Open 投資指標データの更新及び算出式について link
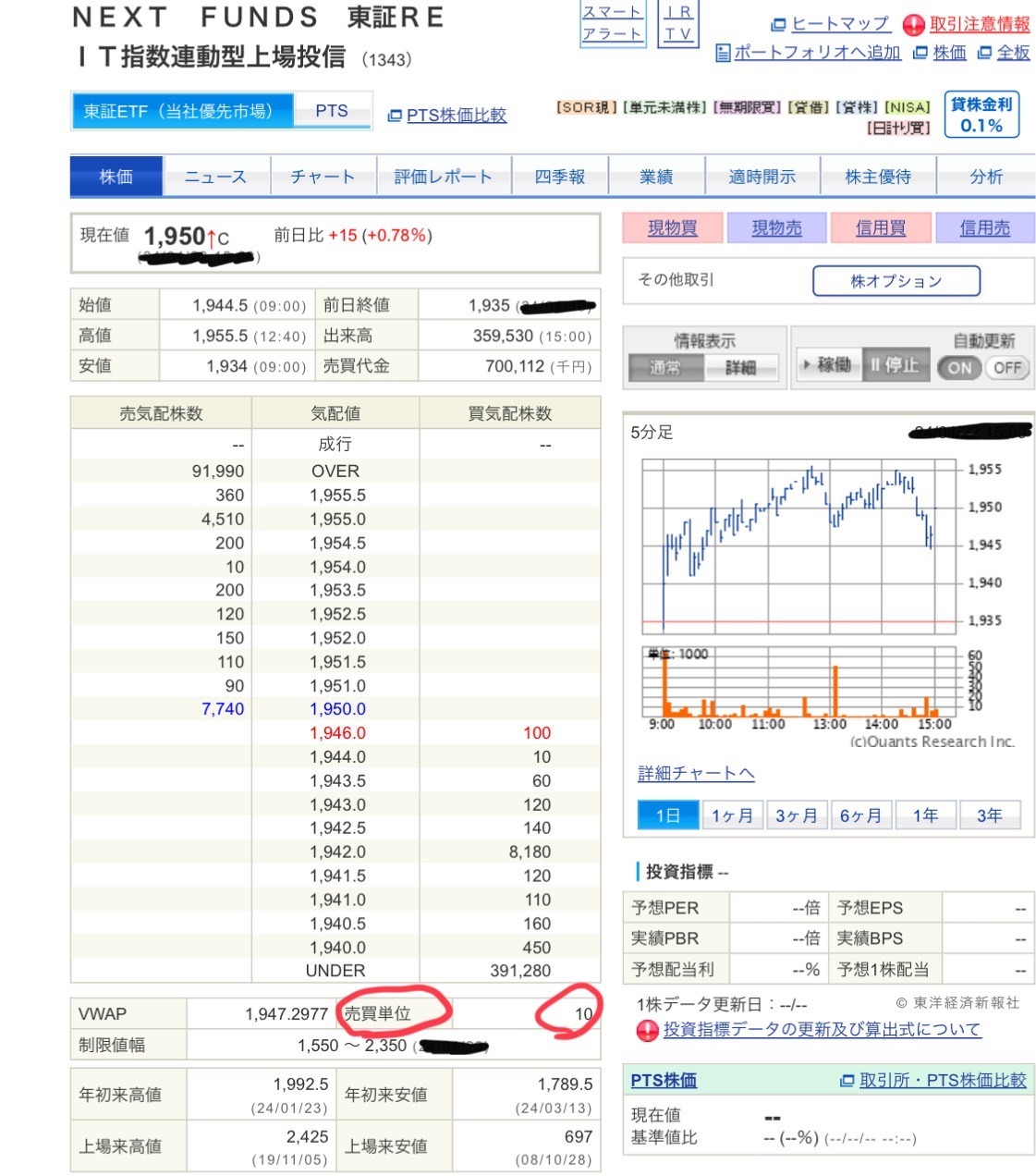The width and height of the screenshot is (1036, 1176). click(822, 1029)
